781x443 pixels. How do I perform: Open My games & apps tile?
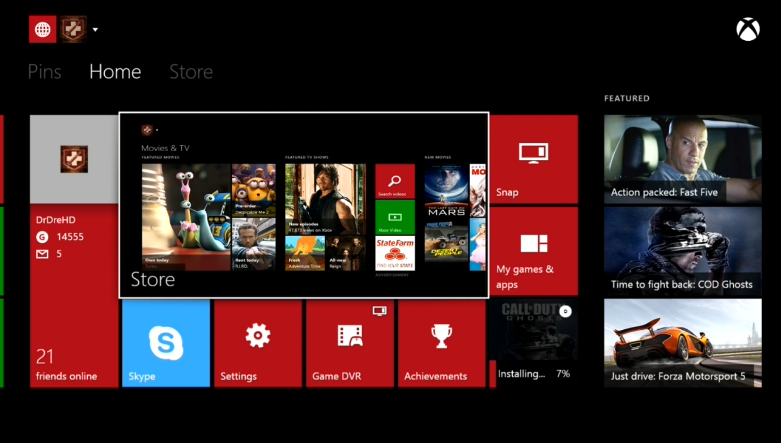pyautogui.click(x=534, y=251)
